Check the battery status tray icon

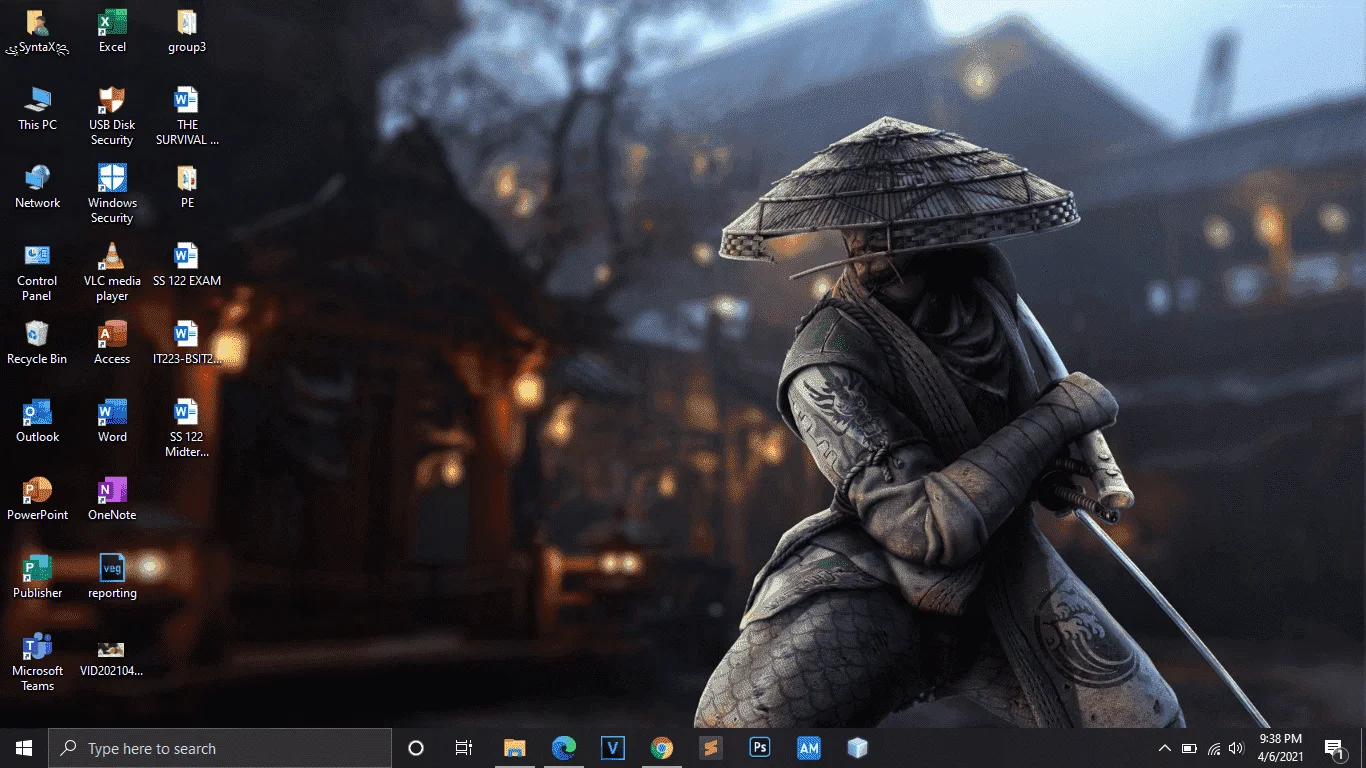click(1189, 748)
